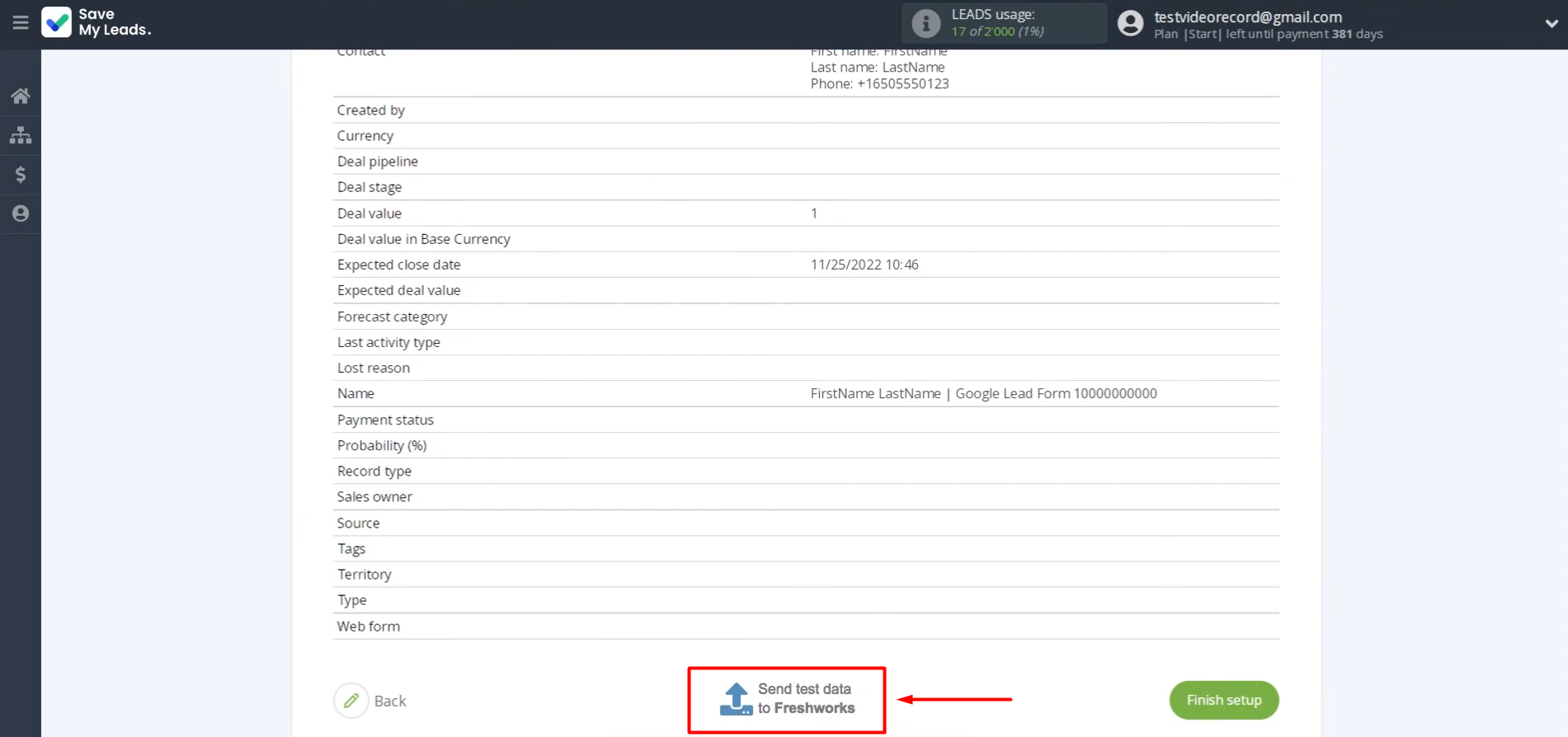The width and height of the screenshot is (1568, 737).
Task: Click the Save My Leads brand name
Action: point(115,22)
